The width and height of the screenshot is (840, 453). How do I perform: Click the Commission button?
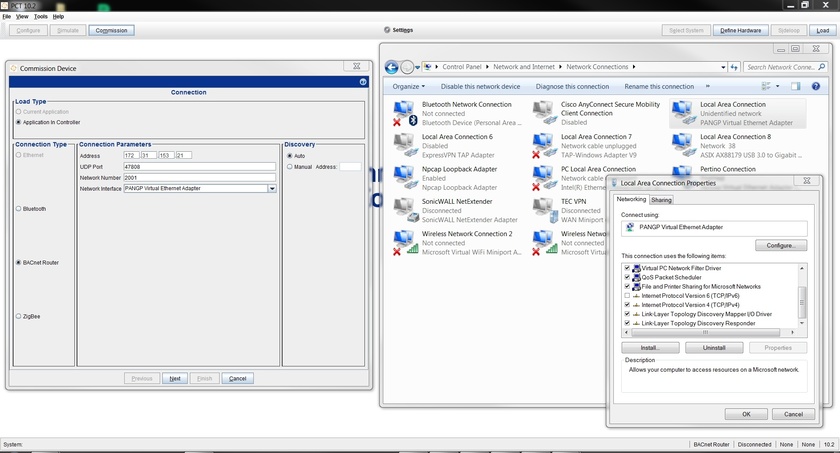[111, 31]
